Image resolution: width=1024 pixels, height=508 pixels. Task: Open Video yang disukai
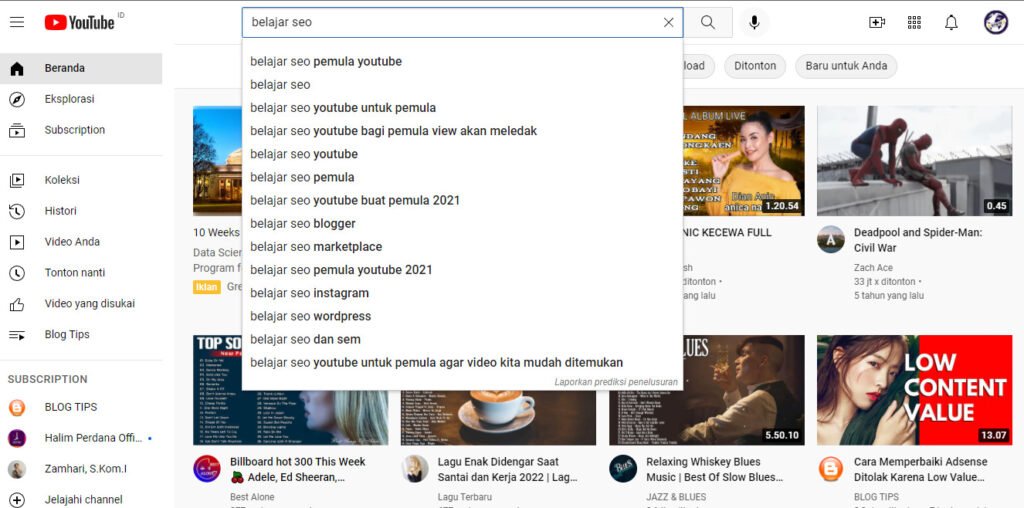(81, 304)
